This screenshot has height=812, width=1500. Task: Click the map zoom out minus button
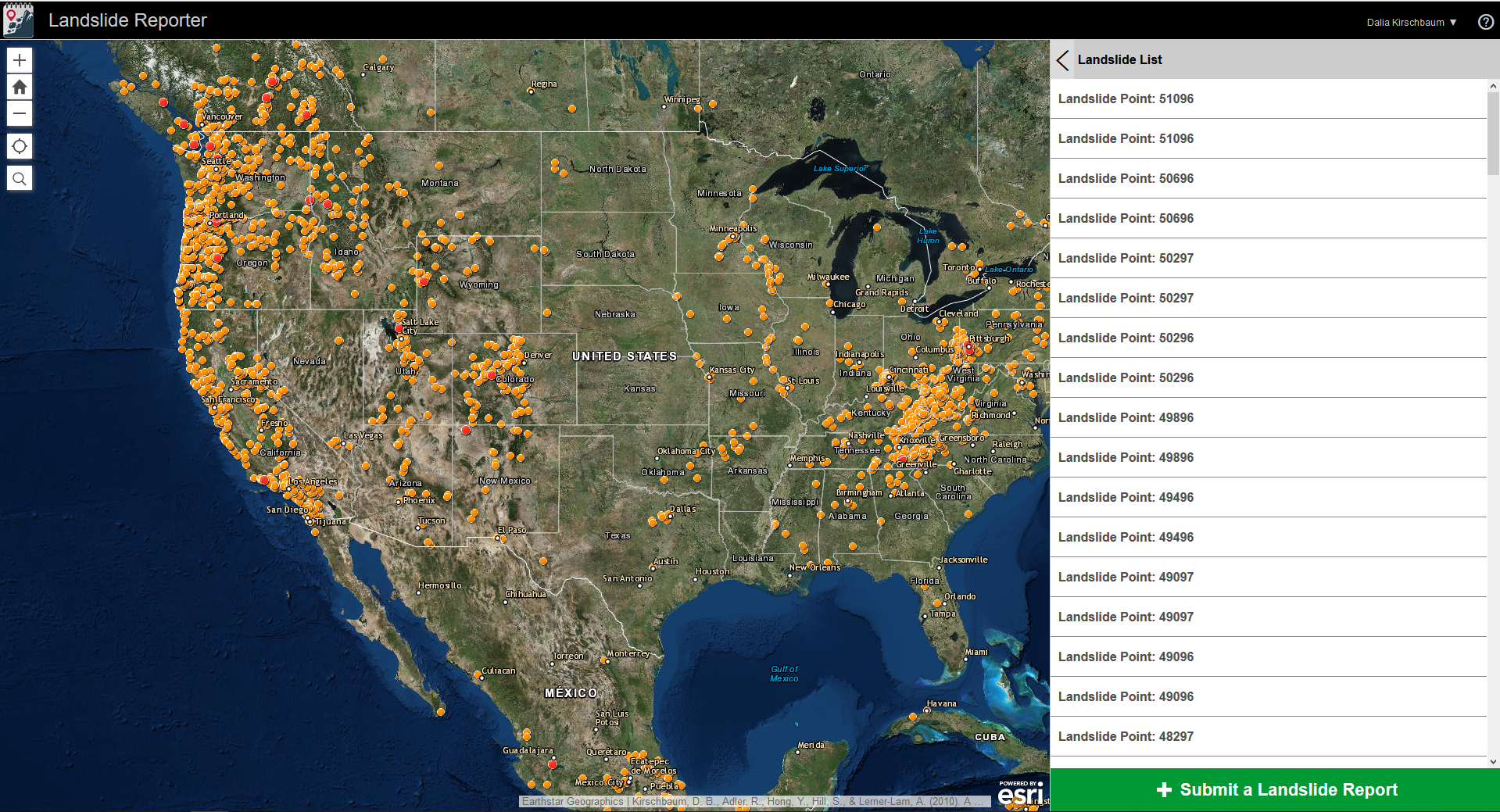[20, 113]
